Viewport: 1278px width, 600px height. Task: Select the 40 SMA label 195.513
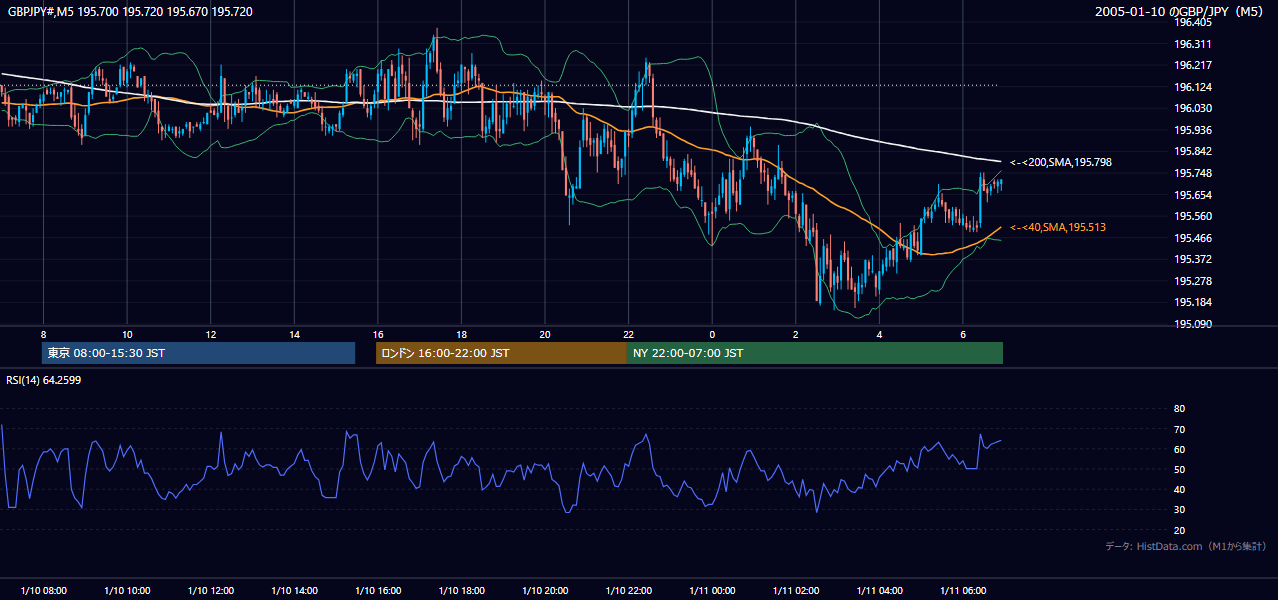click(1058, 228)
